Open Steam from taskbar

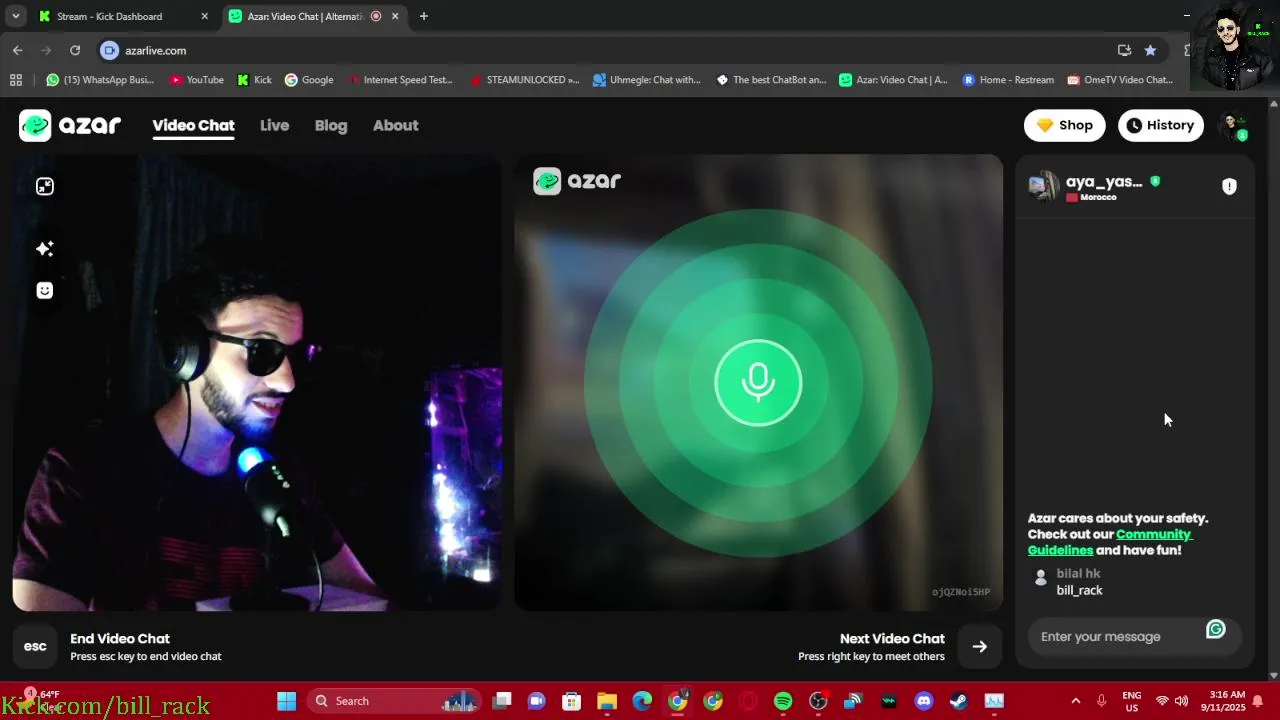[x=959, y=701]
